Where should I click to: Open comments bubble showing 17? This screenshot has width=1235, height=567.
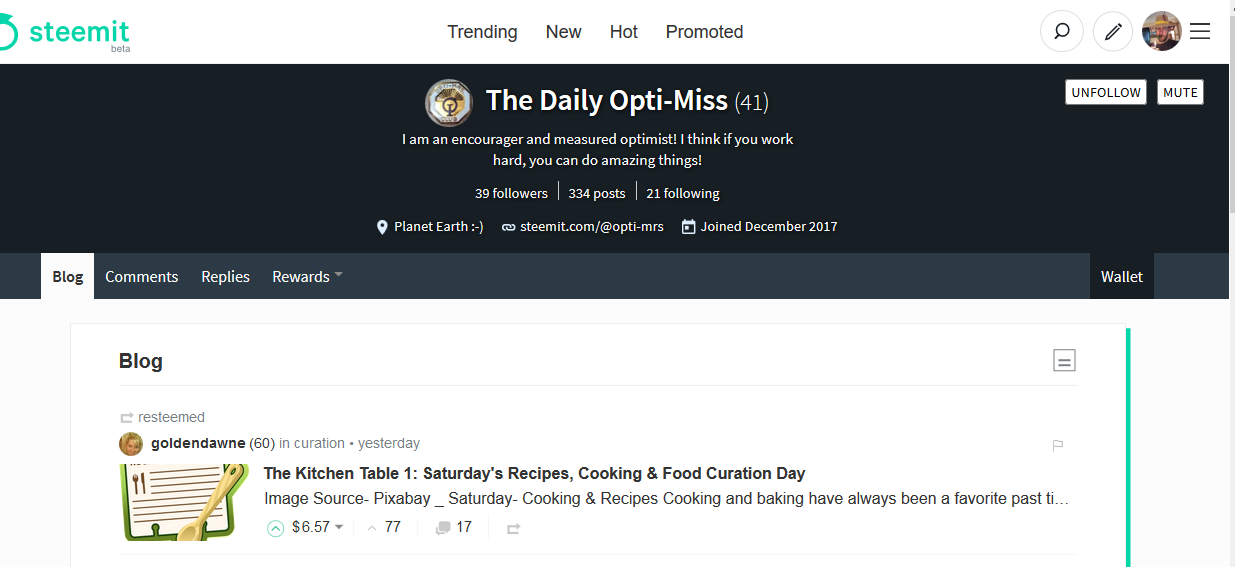454,527
